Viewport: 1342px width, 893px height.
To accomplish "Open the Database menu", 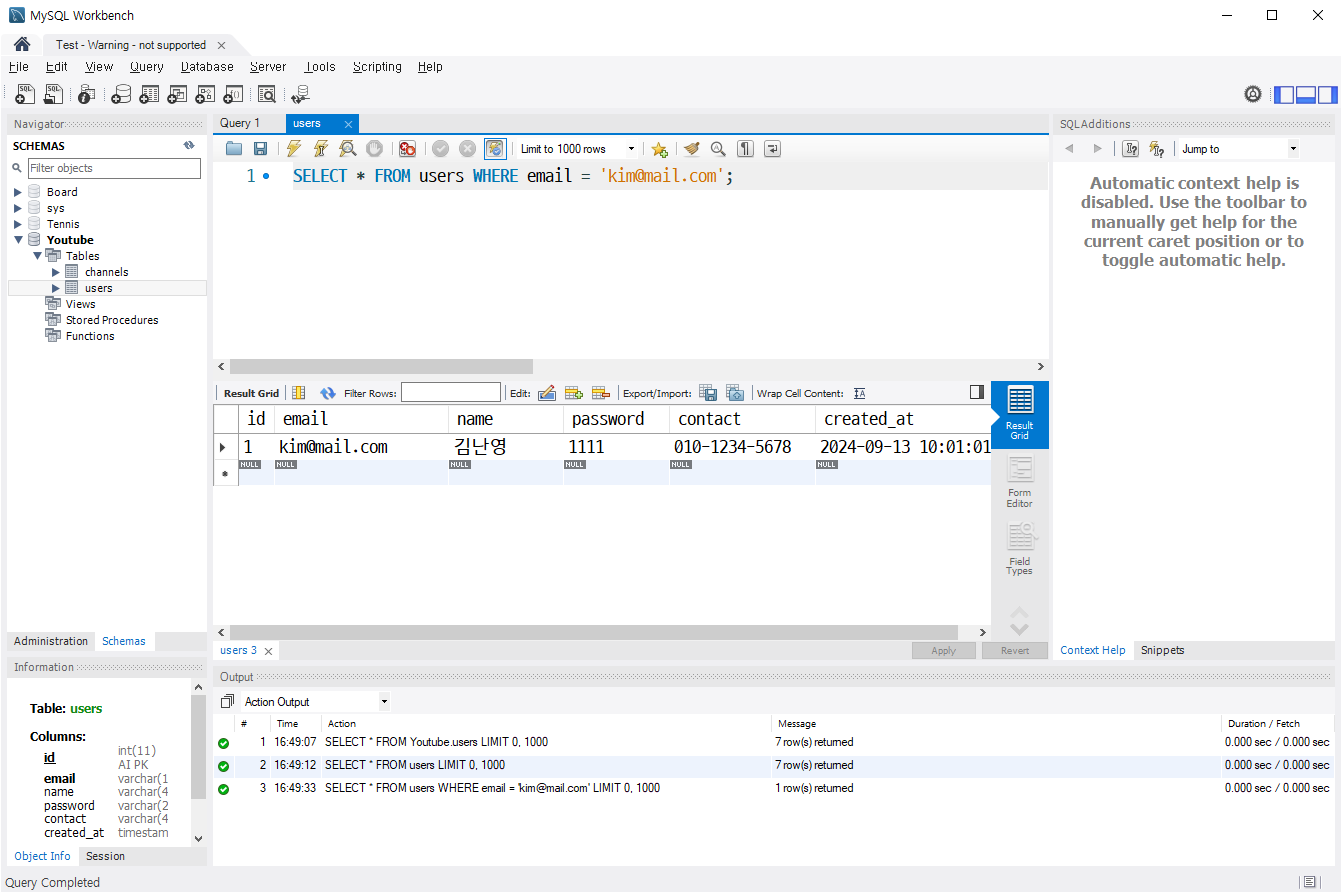I will coord(207,67).
